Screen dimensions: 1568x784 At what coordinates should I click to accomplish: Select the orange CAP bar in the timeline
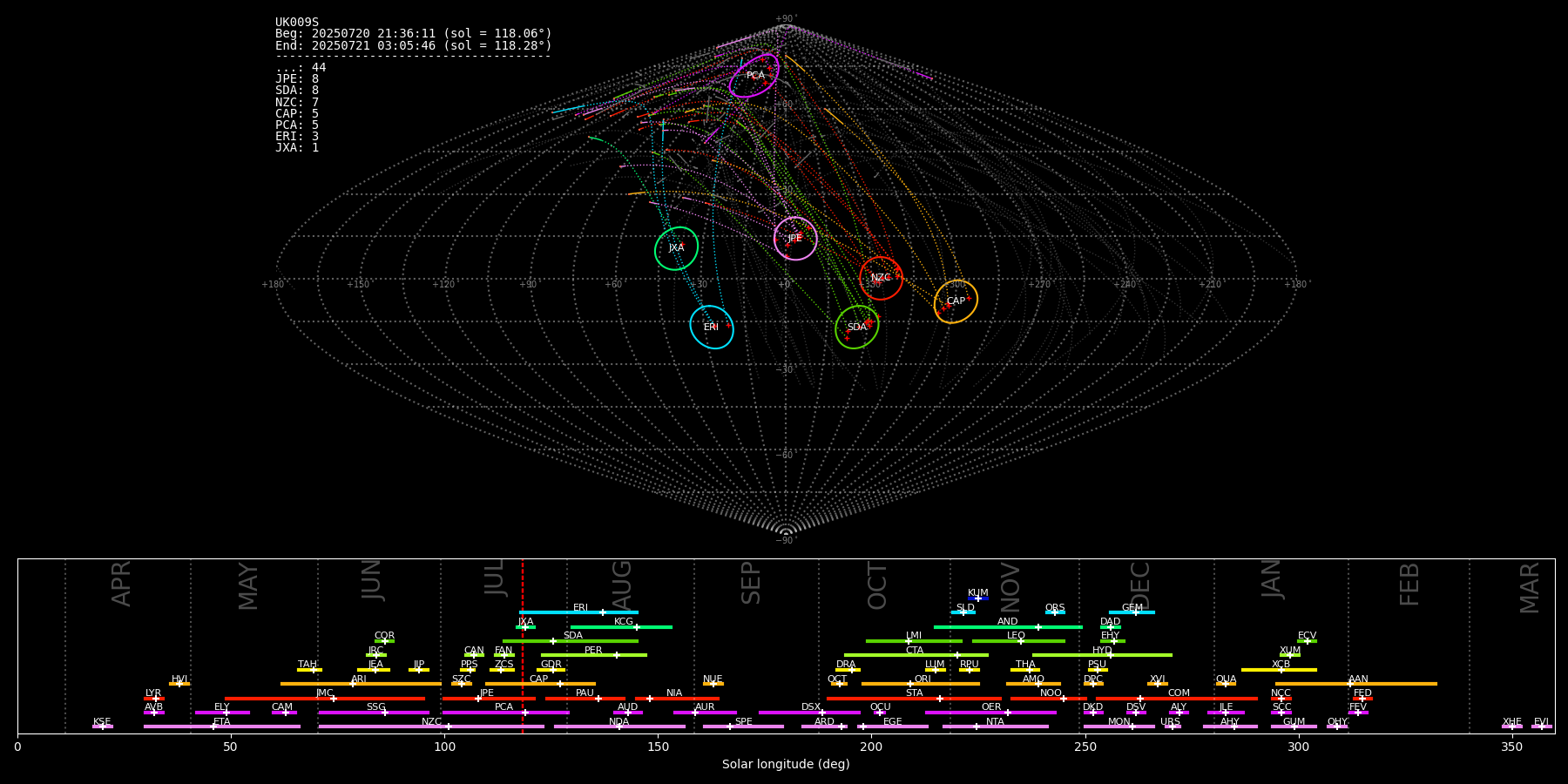540,684
